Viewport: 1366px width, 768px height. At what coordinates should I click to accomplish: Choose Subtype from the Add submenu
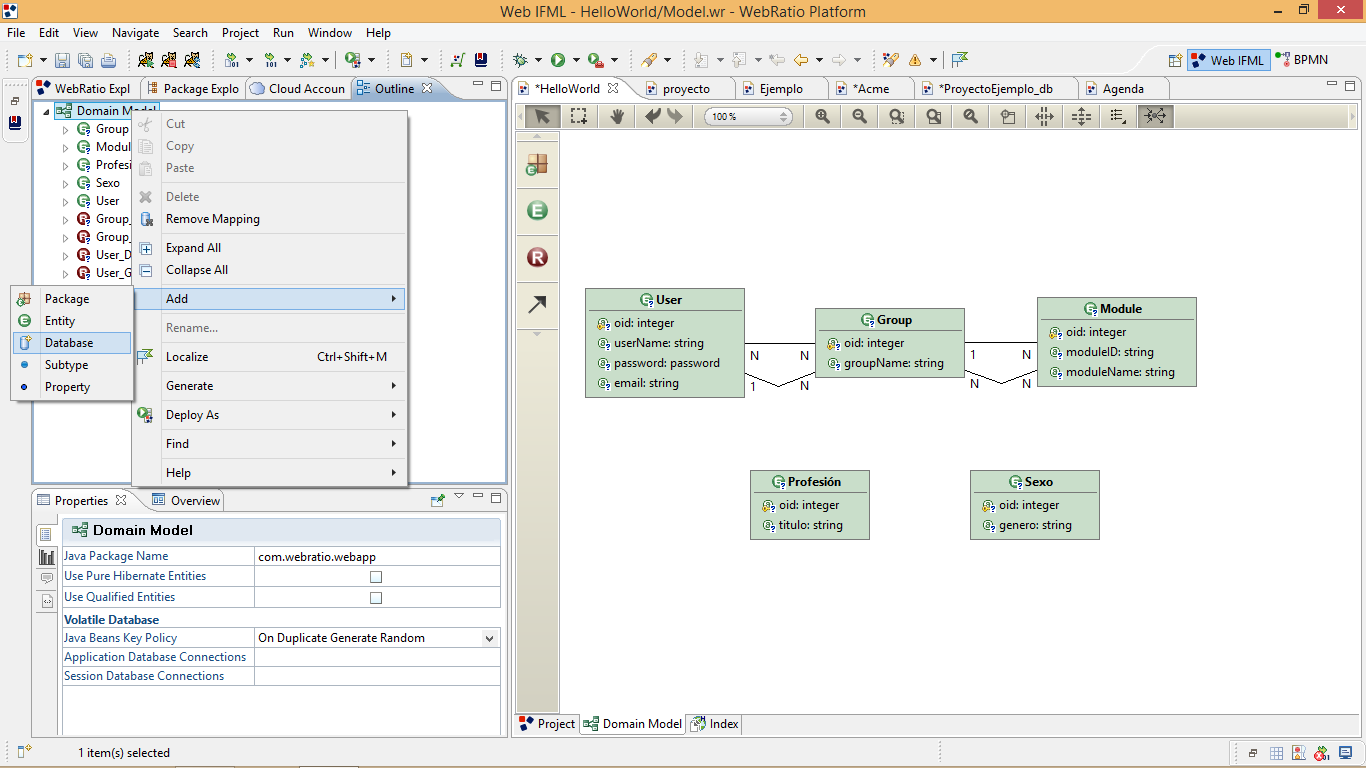(72, 365)
